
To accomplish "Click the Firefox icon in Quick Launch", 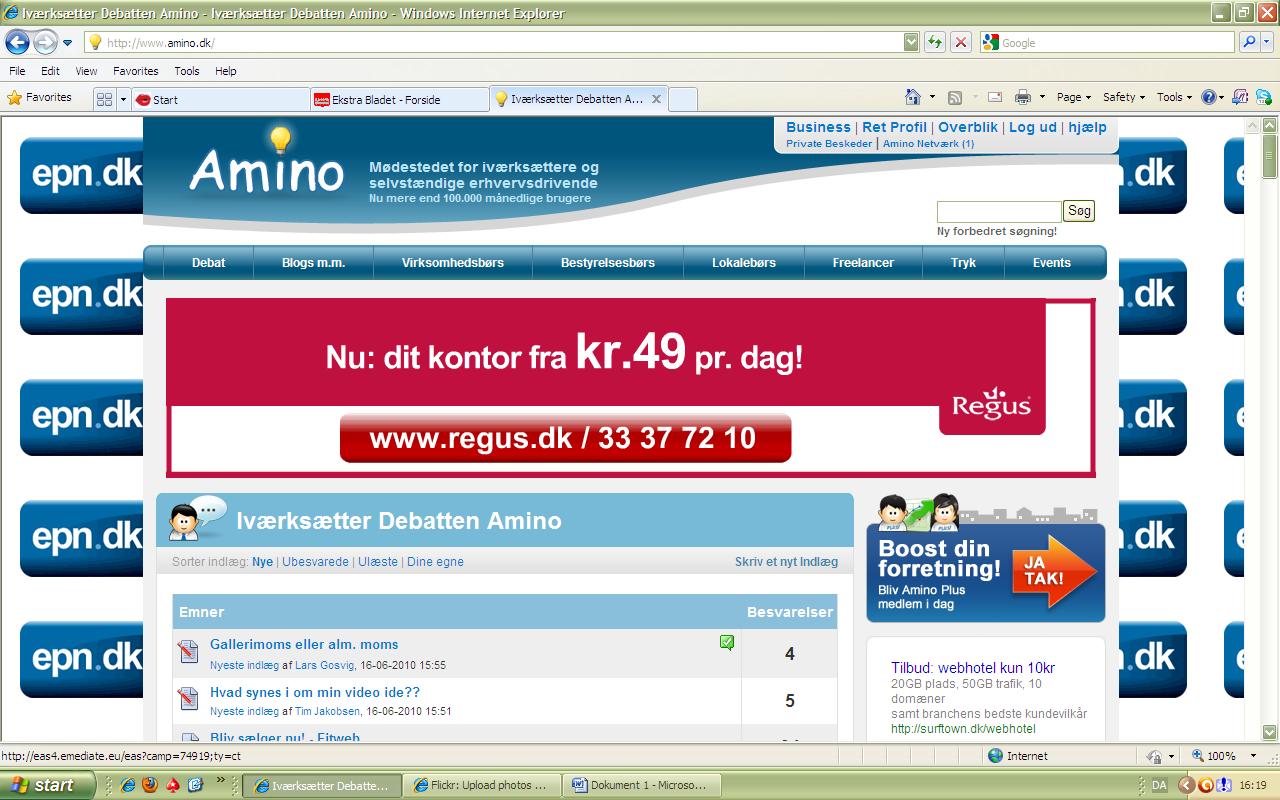I will point(149,785).
